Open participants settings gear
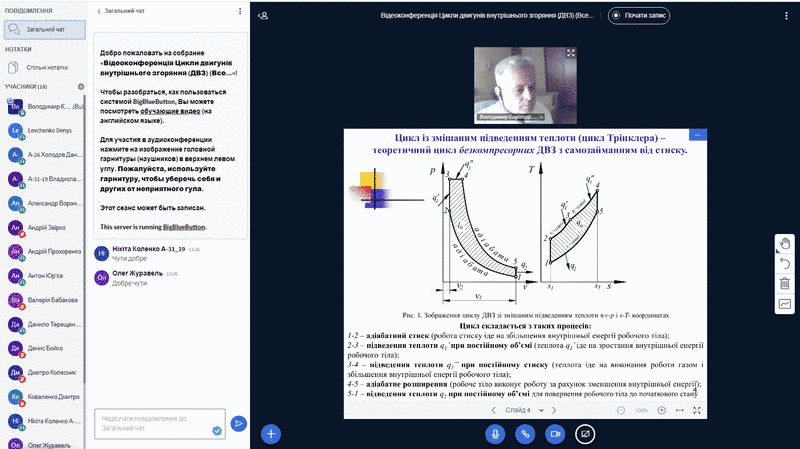Viewport: 800px width, 449px height. pos(81,87)
